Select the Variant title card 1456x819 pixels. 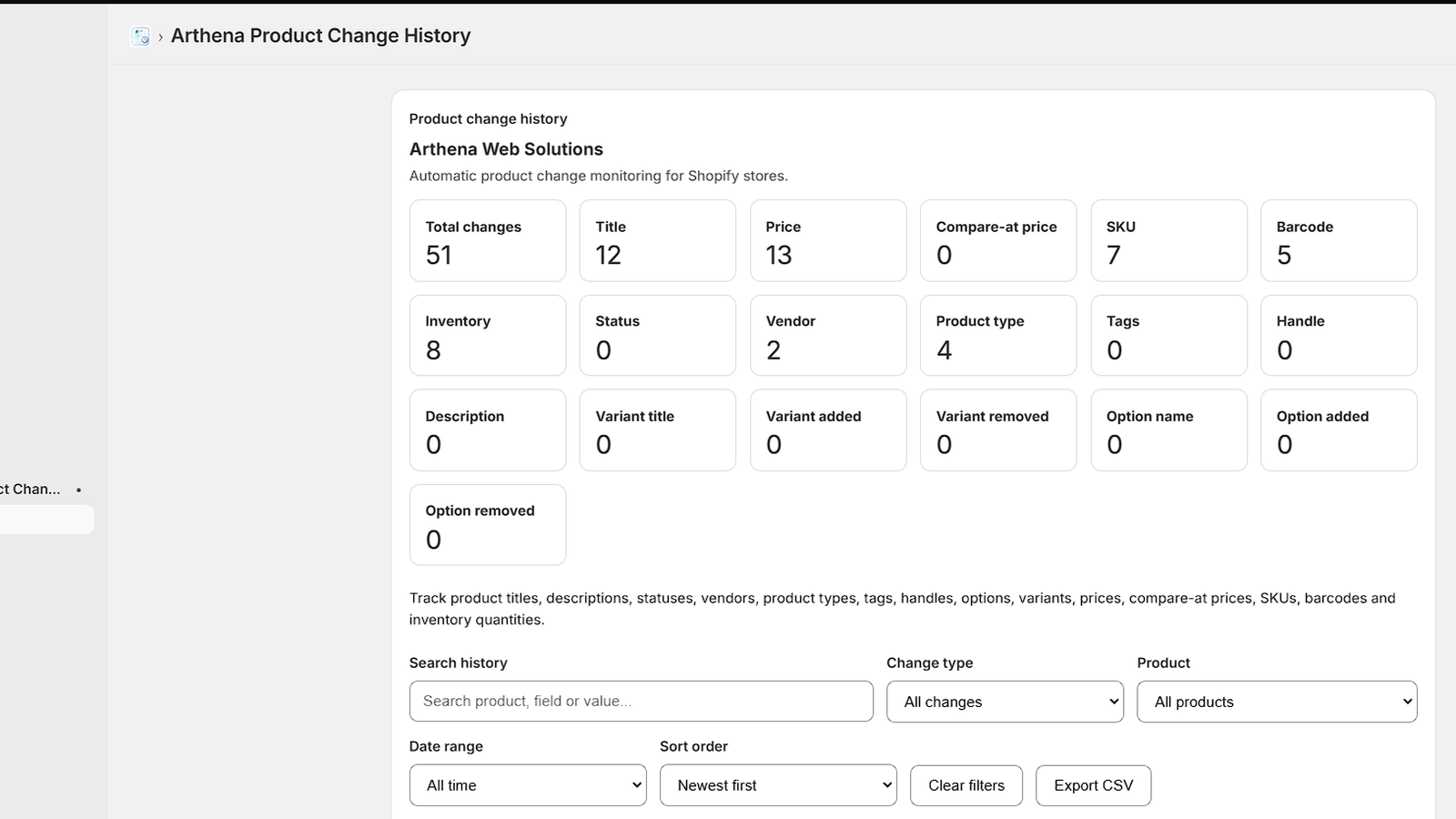point(658,430)
